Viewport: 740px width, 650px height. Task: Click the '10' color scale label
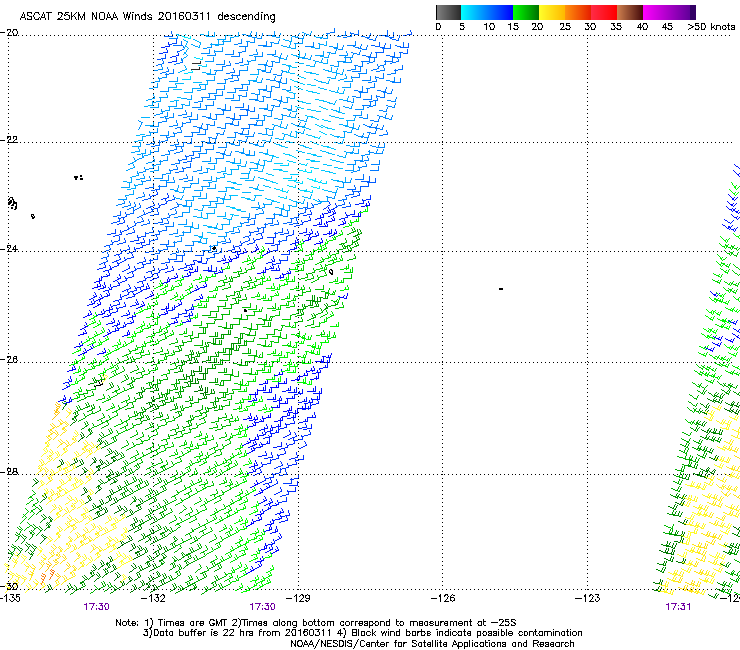point(489,27)
